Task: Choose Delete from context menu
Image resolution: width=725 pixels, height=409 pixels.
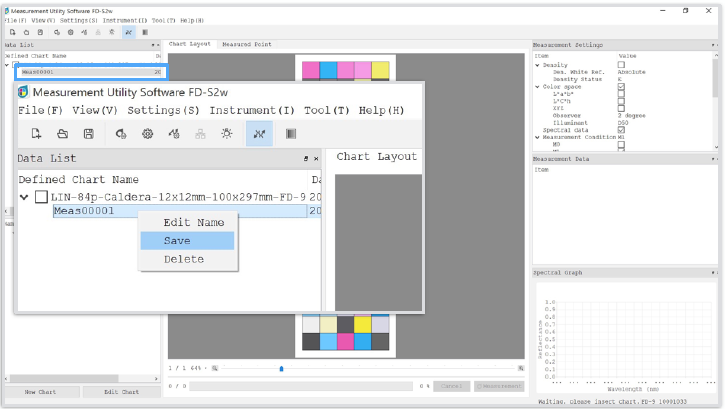Action: point(187,259)
